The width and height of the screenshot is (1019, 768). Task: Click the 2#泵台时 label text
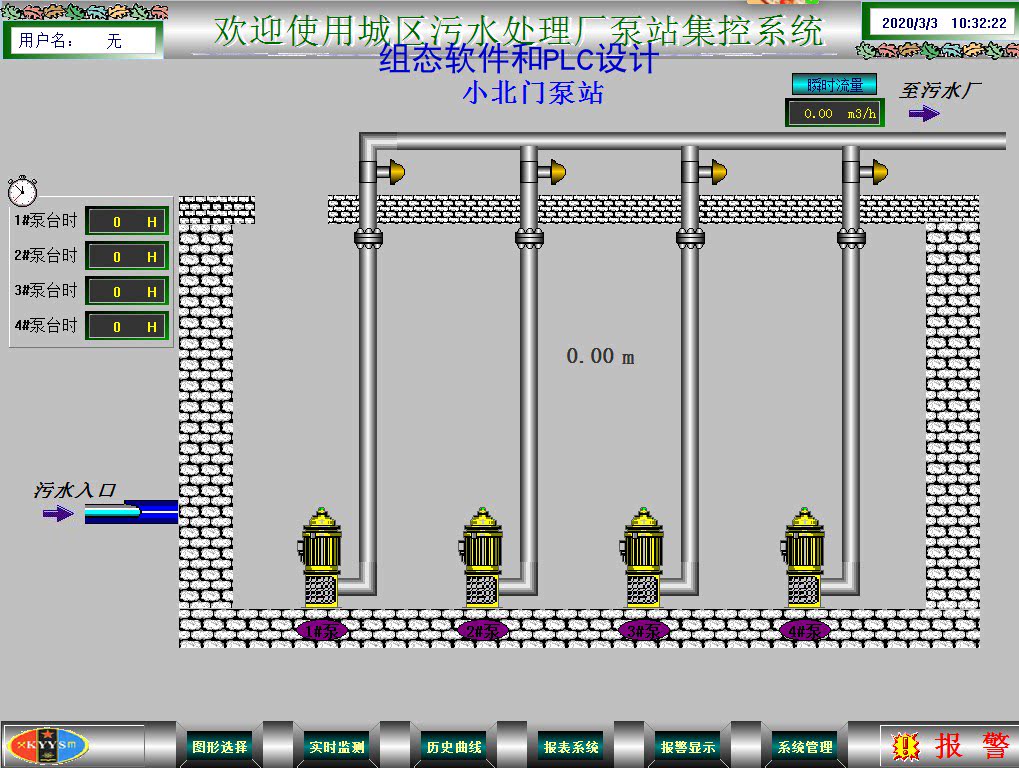pos(45,255)
